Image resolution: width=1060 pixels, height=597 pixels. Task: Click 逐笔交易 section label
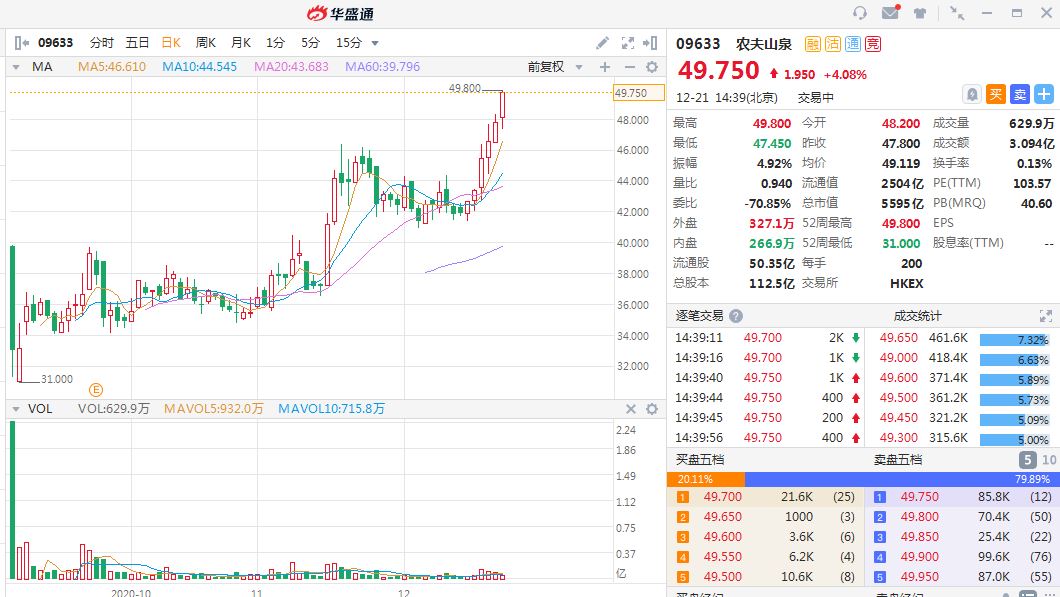click(x=699, y=316)
